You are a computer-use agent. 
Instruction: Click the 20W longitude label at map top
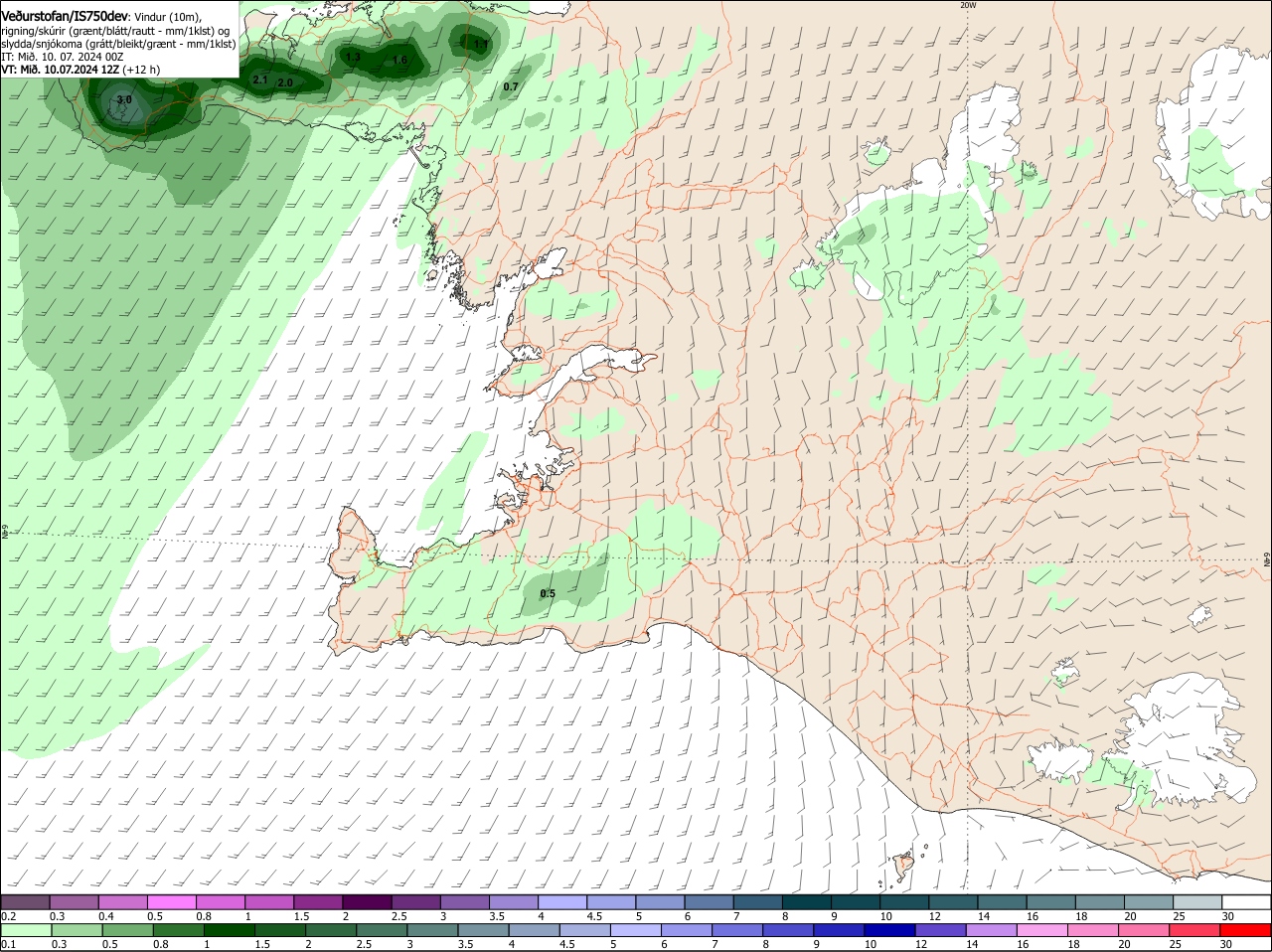(x=968, y=5)
